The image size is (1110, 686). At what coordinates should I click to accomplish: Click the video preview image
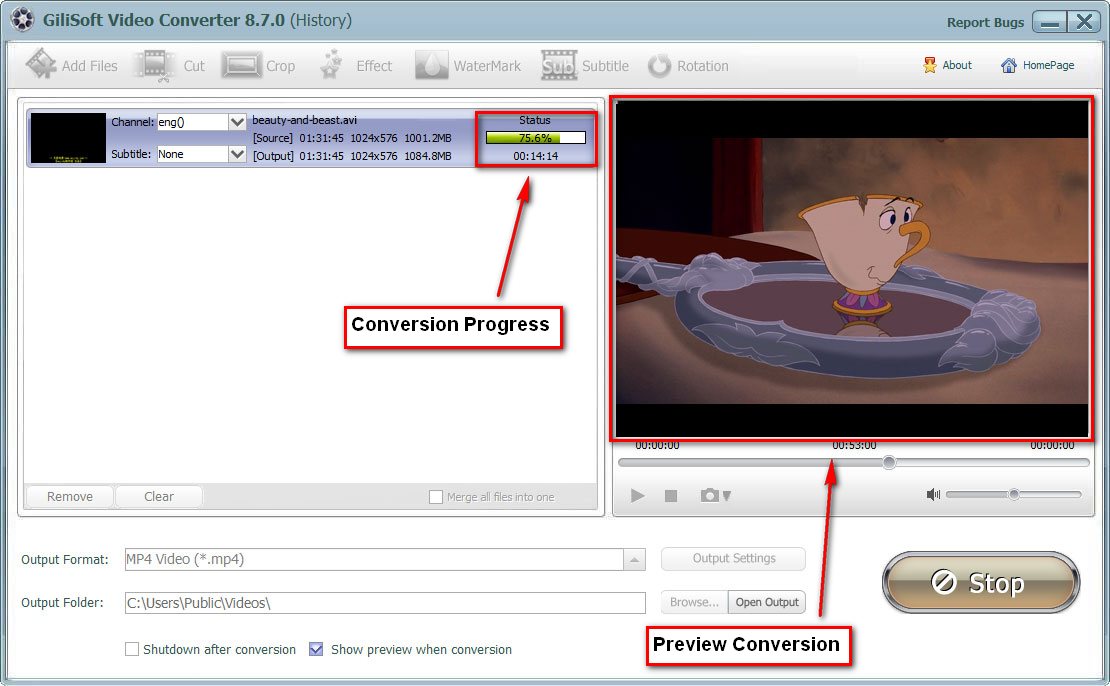[852, 269]
